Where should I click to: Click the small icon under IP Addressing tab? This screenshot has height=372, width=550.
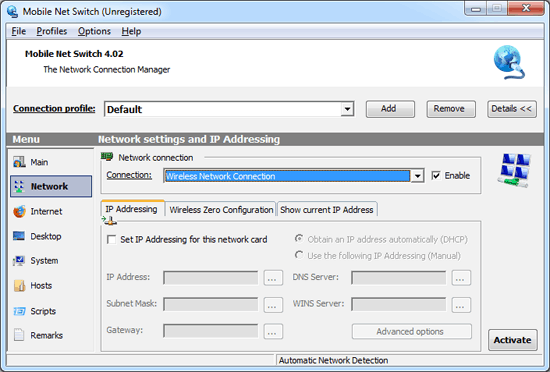tap(109, 221)
